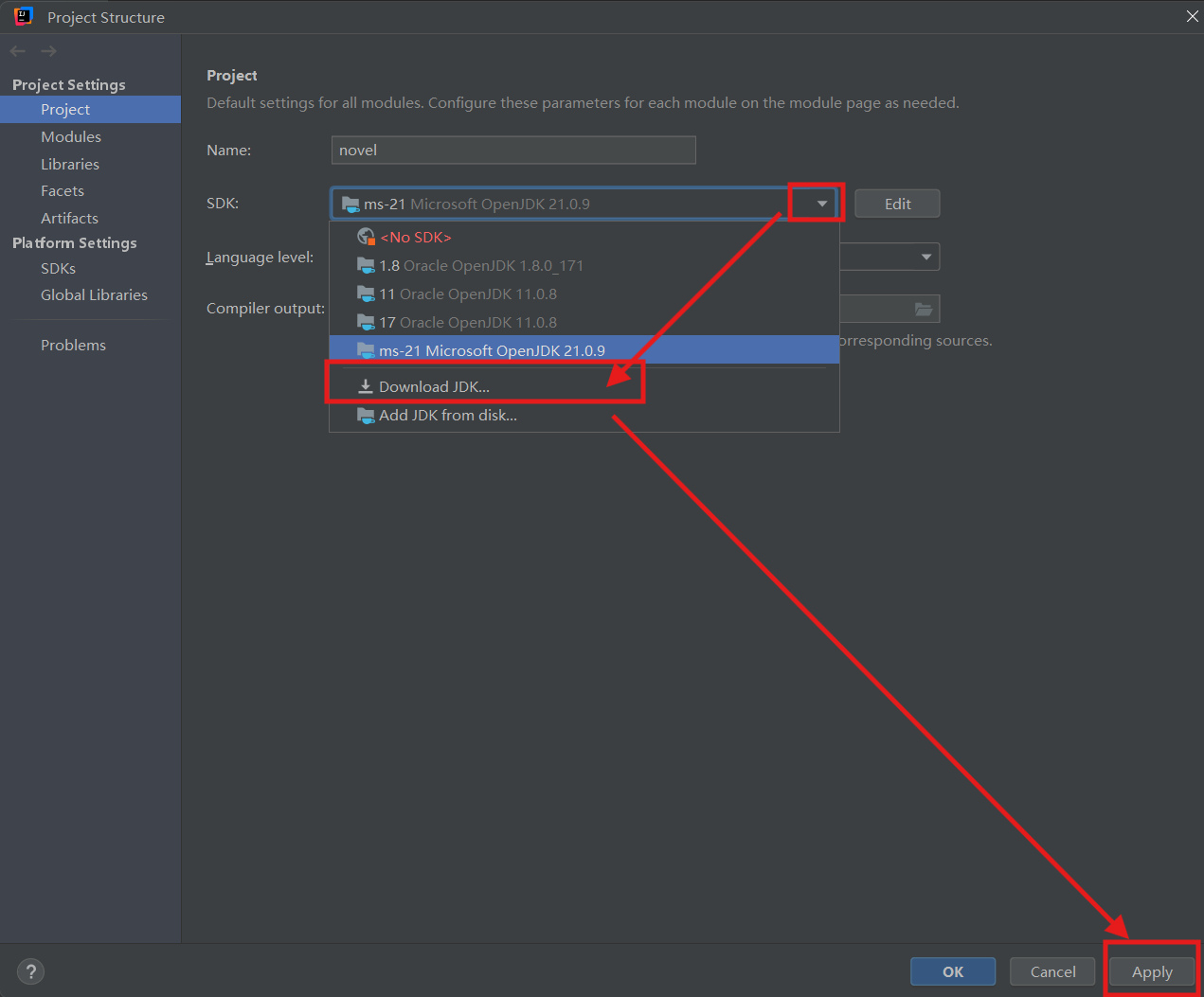Click the project Name input field
This screenshot has width=1204, height=997.
513,150
